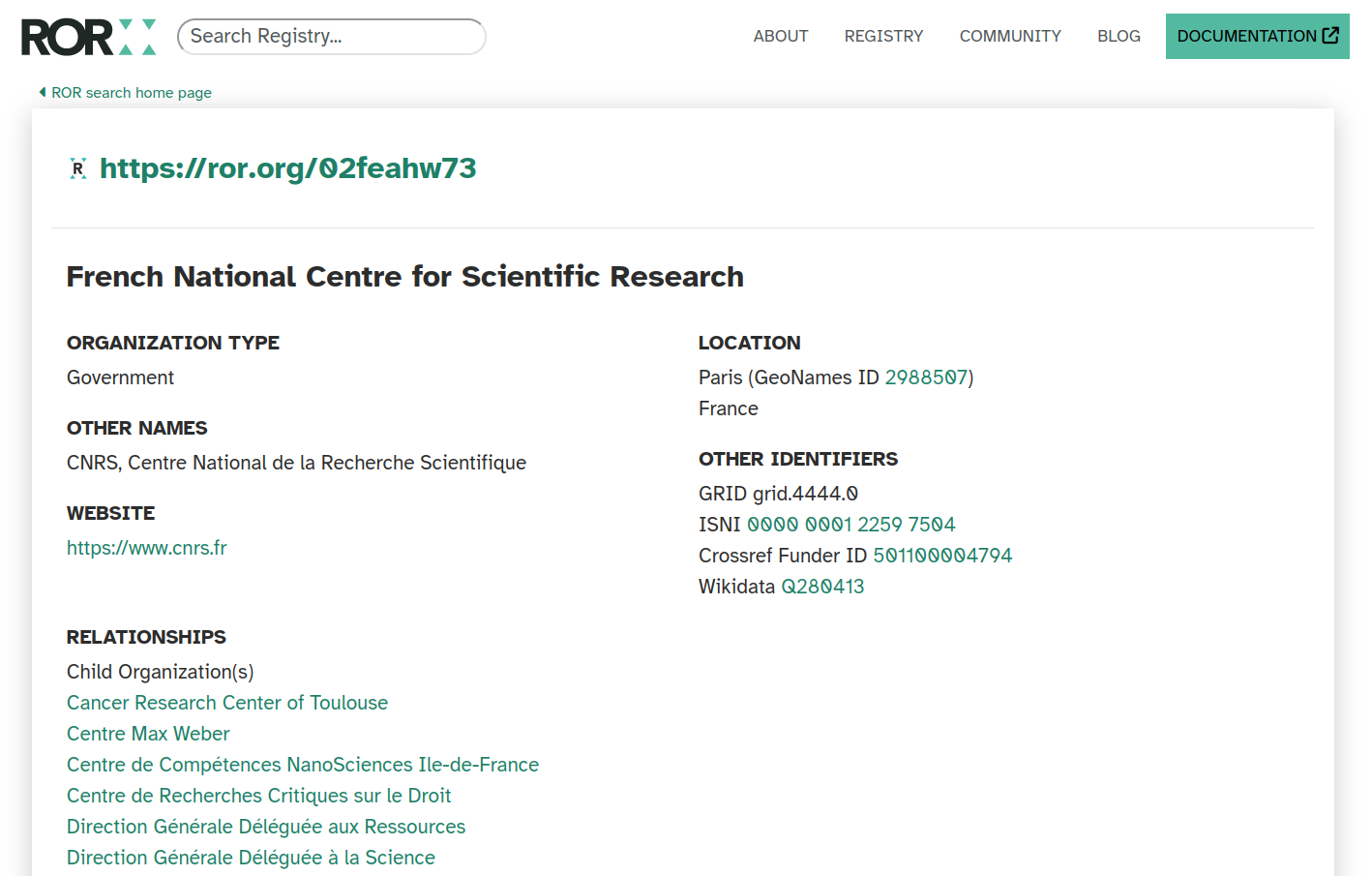
Task: Click the ORGANIZATION TYPE heading
Action: pos(173,343)
